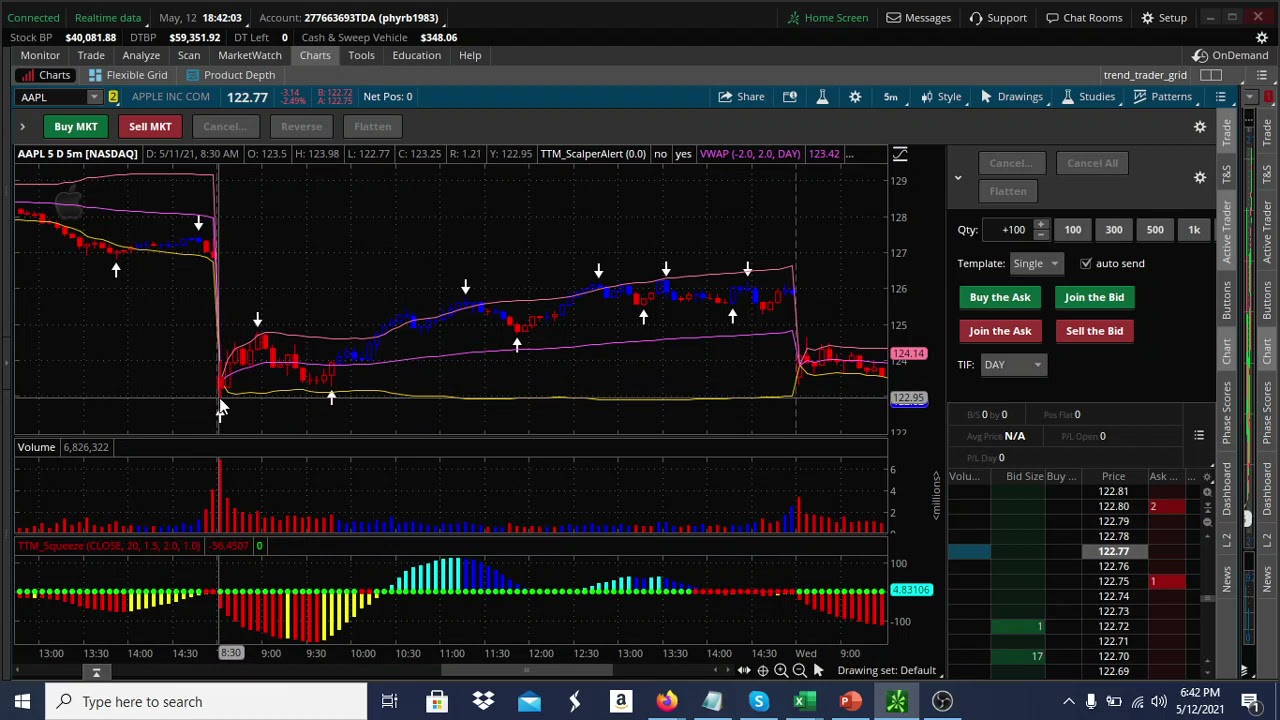Click the Sell the Bid button
The width and height of the screenshot is (1280, 720).
click(1094, 331)
